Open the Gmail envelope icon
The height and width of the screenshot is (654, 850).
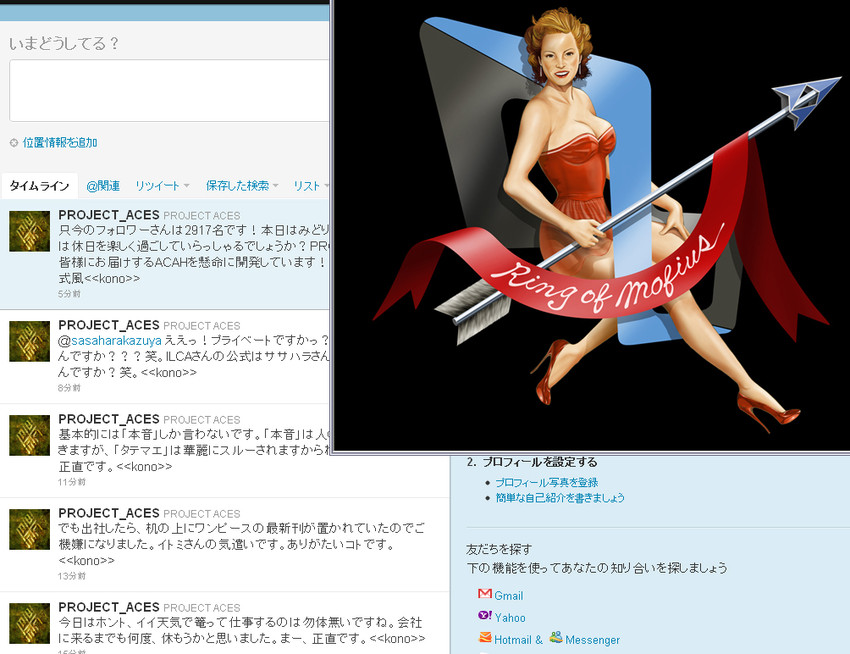[485, 594]
